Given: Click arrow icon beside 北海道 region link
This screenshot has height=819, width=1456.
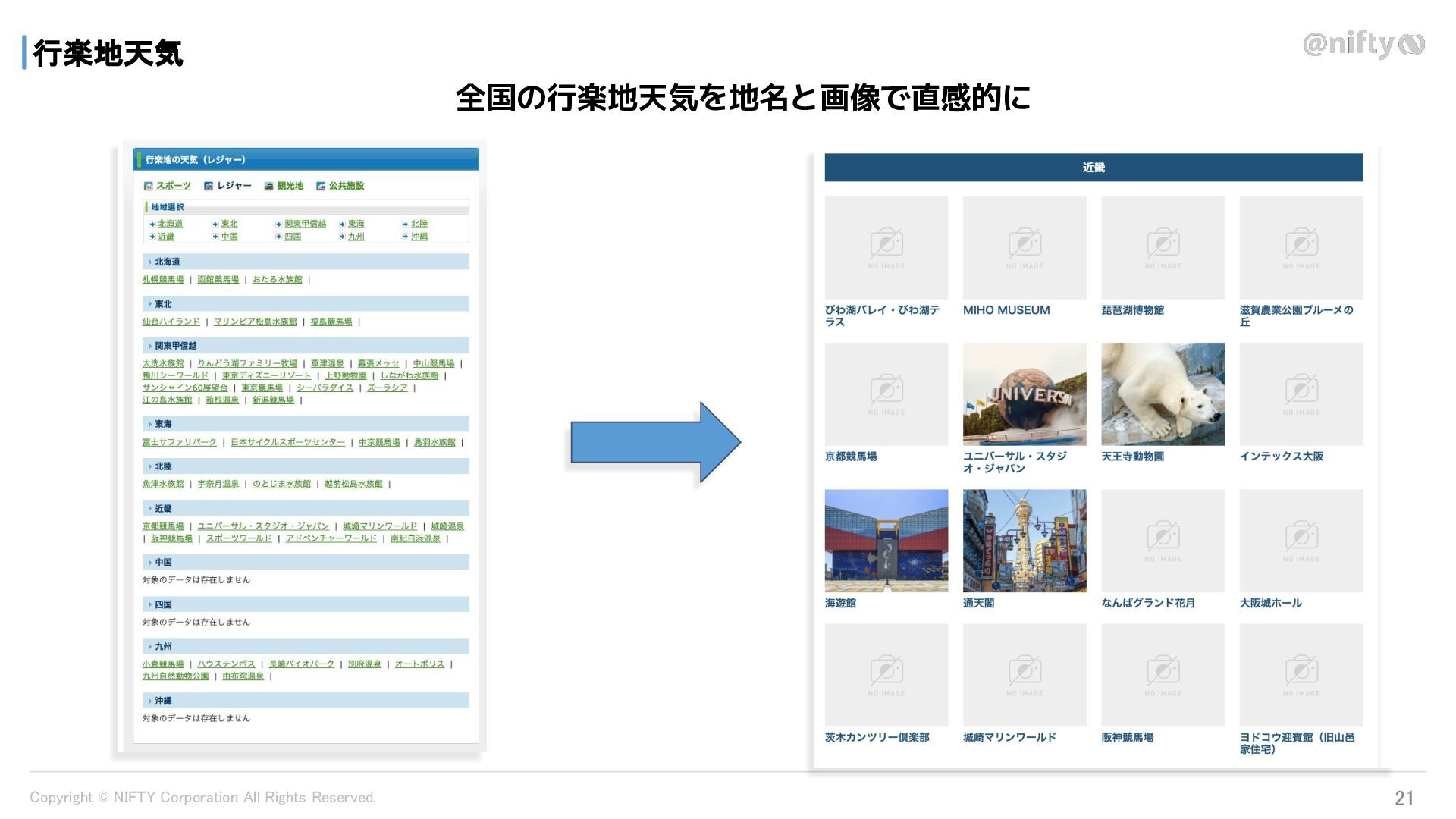Looking at the screenshot, I should click(x=152, y=224).
